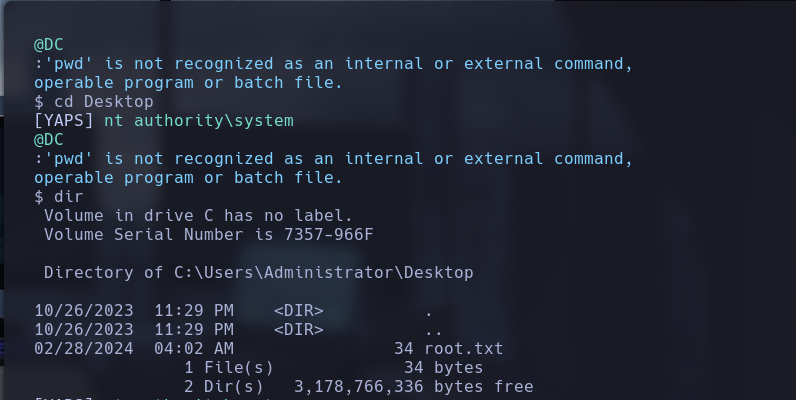This screenshot has width=796, height=400.
Task: Click the 02/28/2024 date of root.txt
Action: pyautogui.click(x=83, y=349)
